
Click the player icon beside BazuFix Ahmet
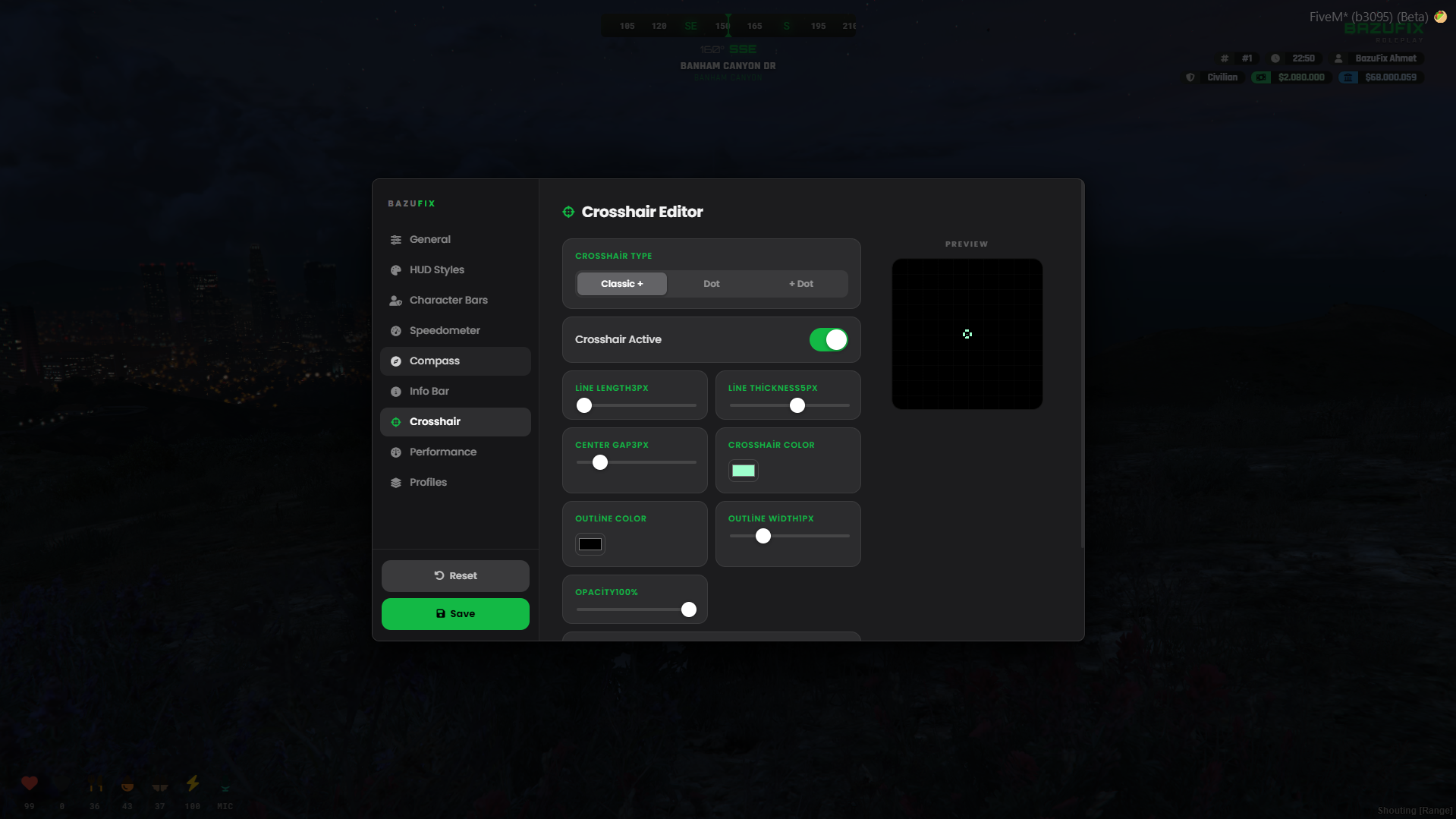coord(1338,58)
